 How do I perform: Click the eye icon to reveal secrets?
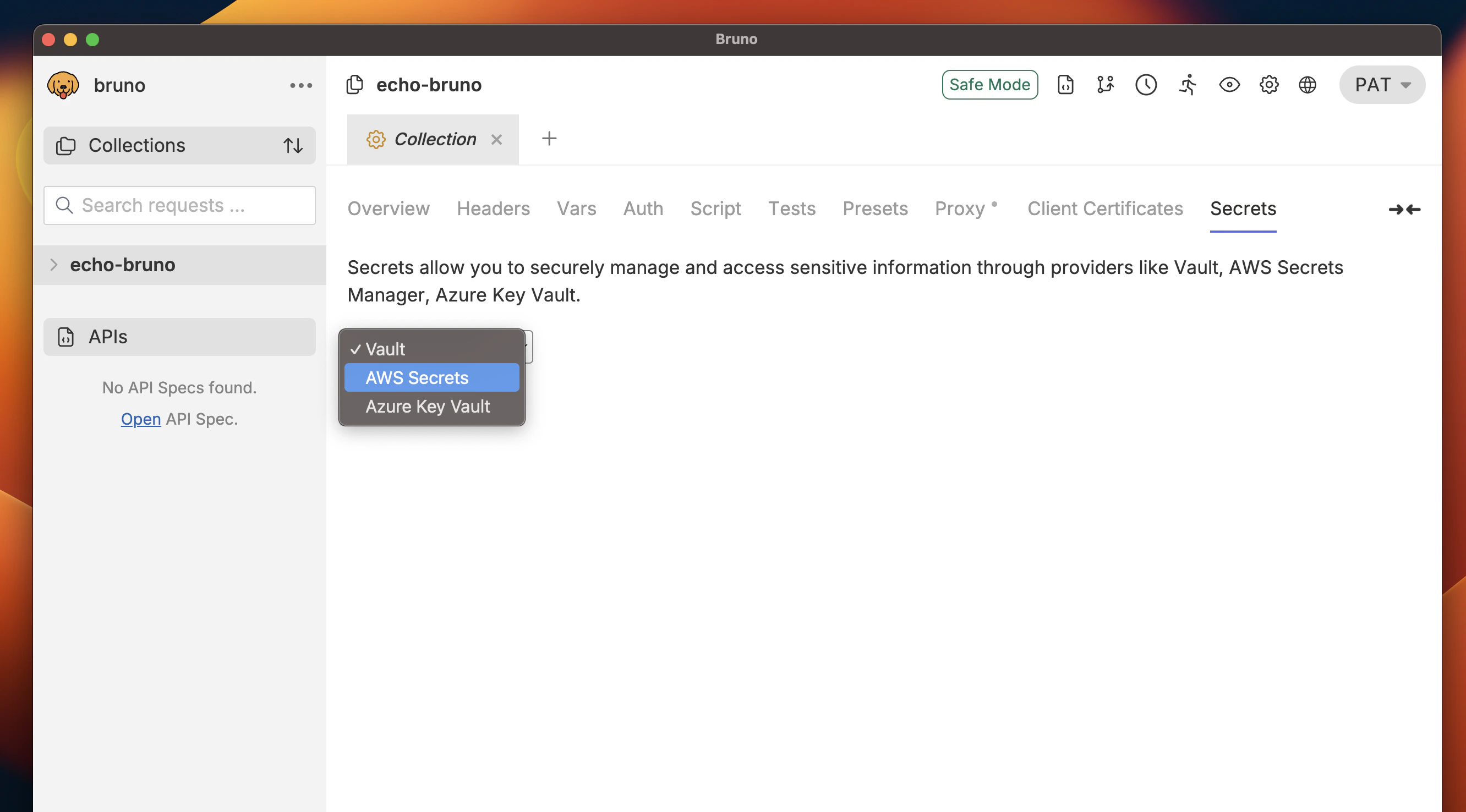pyautogui.click(x=1229, y=85)
